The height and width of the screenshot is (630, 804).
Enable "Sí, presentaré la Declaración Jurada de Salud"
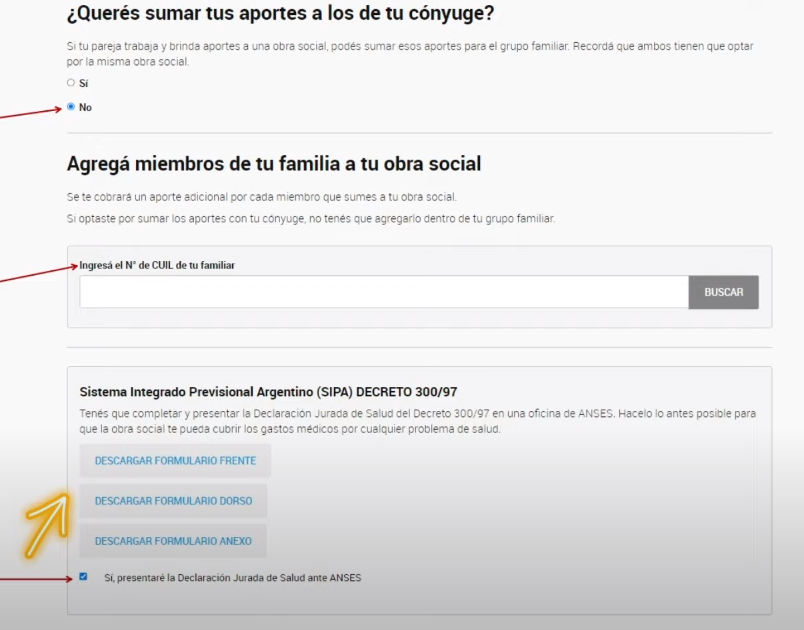(x=84, y=577)
